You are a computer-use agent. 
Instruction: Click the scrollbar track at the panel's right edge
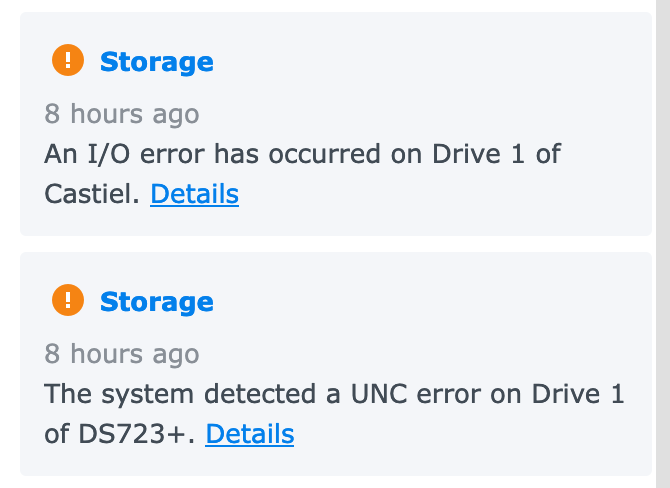click(x=661, y=244)
